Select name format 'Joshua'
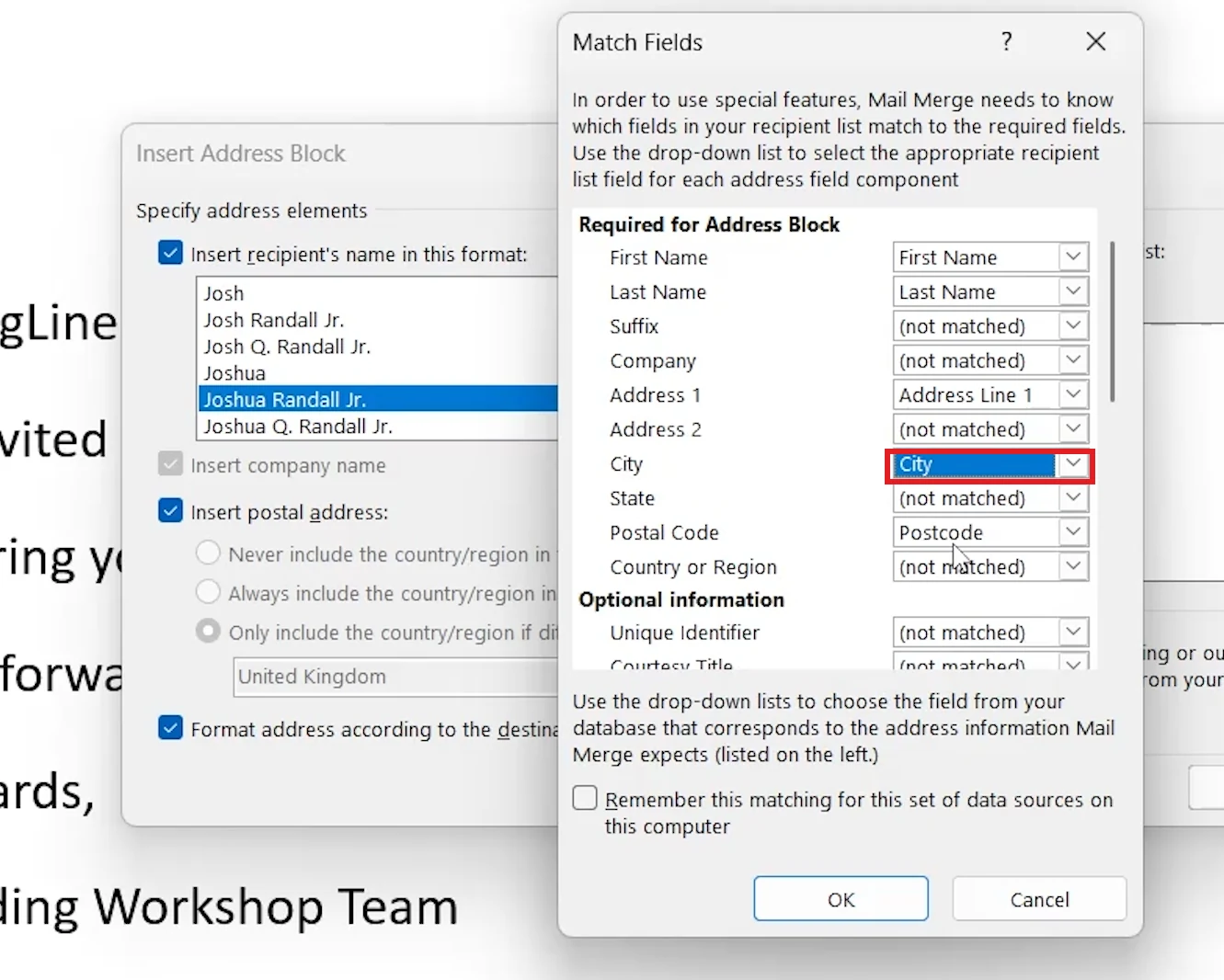Viewport: 1224px width, 980px height. pyautogui.click(x=377, y=373)
